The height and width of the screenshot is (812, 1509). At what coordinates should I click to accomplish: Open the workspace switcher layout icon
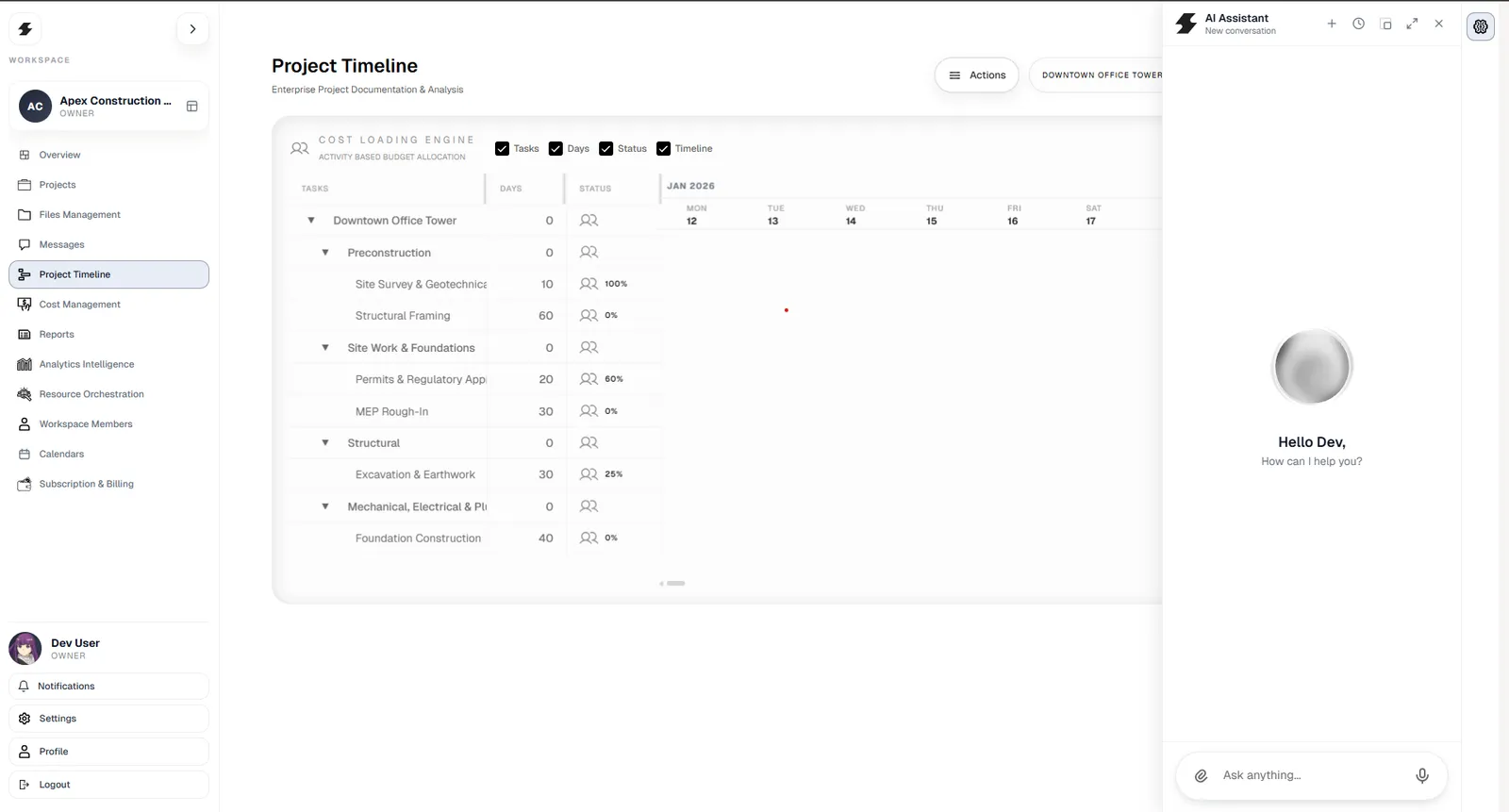192,107
